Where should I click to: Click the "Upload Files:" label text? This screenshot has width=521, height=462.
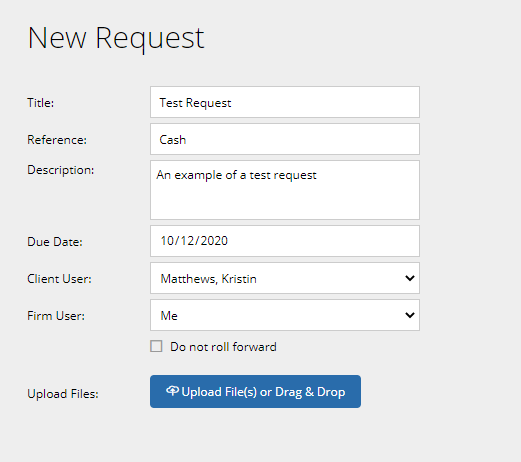63,394
